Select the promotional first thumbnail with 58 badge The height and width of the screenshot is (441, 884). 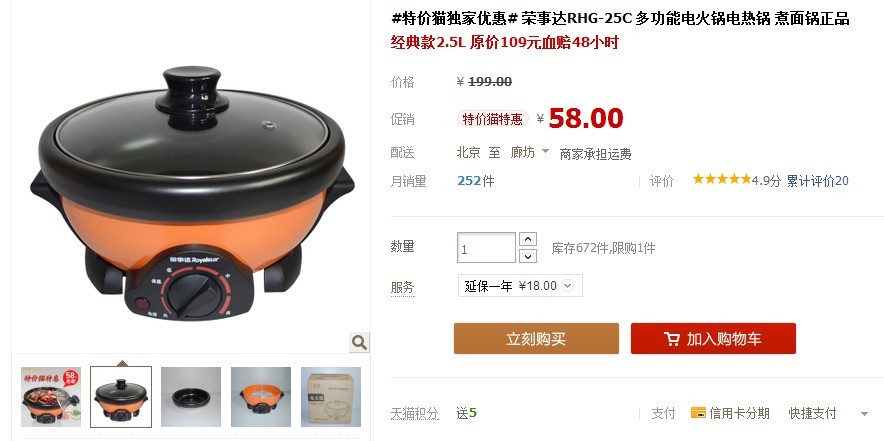51,397
